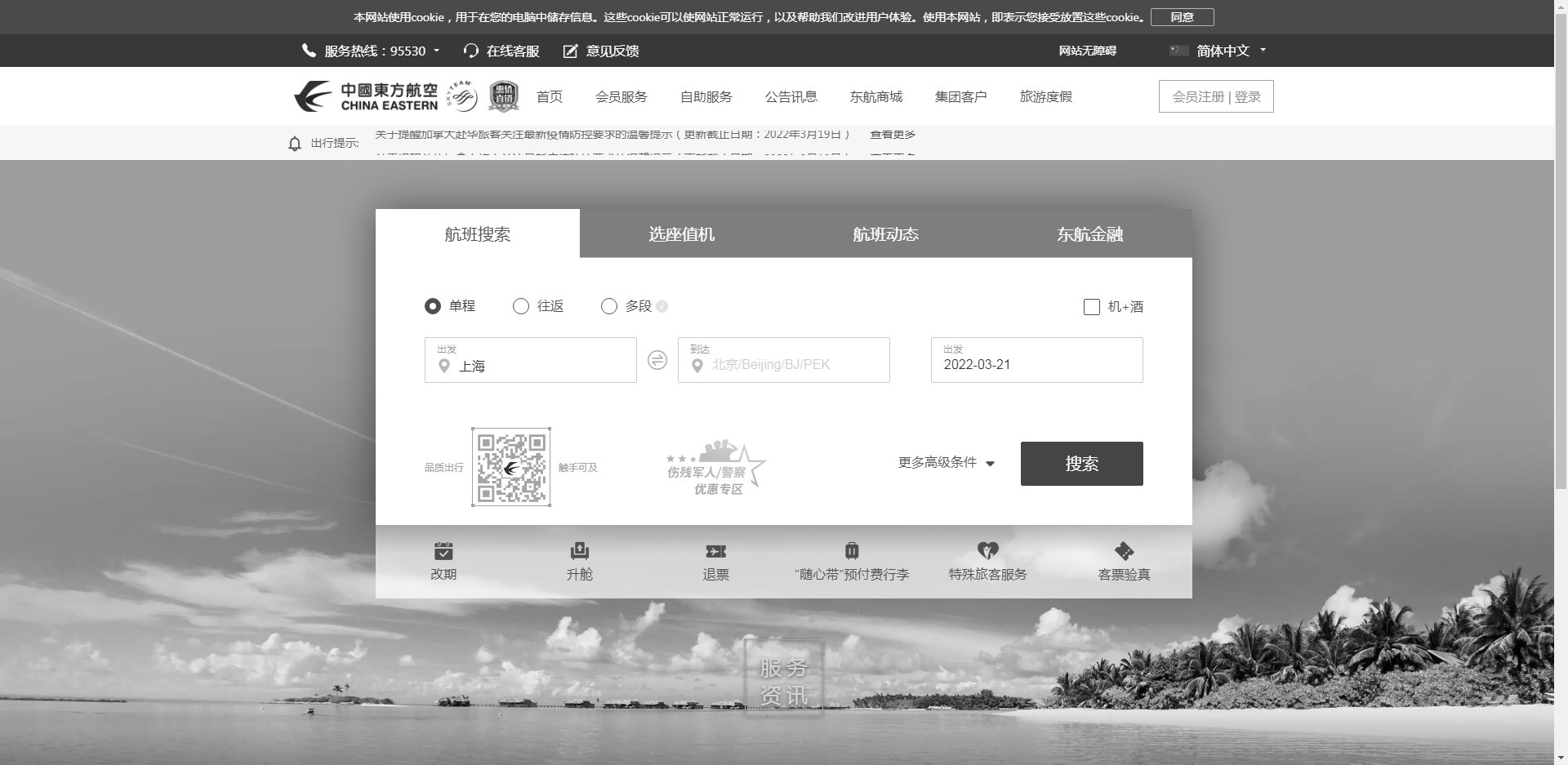
Task: Switch to the 选座值机 tab
Action: pos(682,234)
